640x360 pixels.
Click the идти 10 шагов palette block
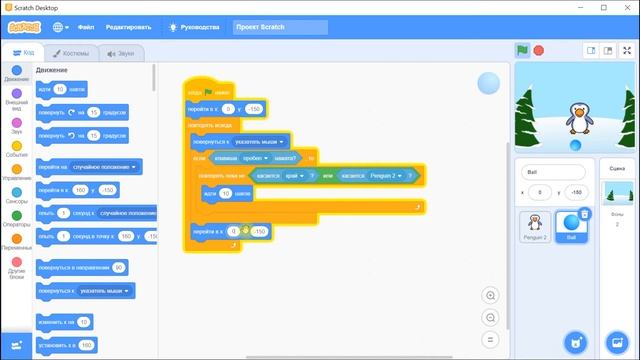click(62, 89)
